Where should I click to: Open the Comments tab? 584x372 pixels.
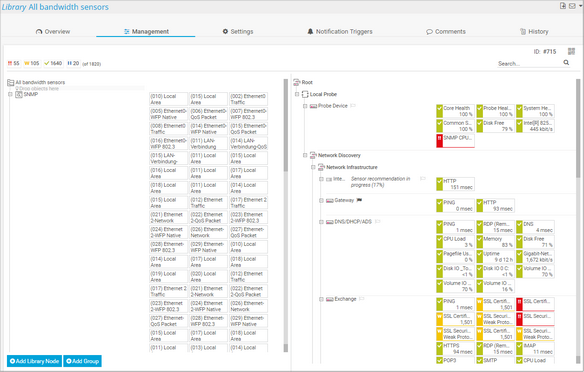point(446,32)
